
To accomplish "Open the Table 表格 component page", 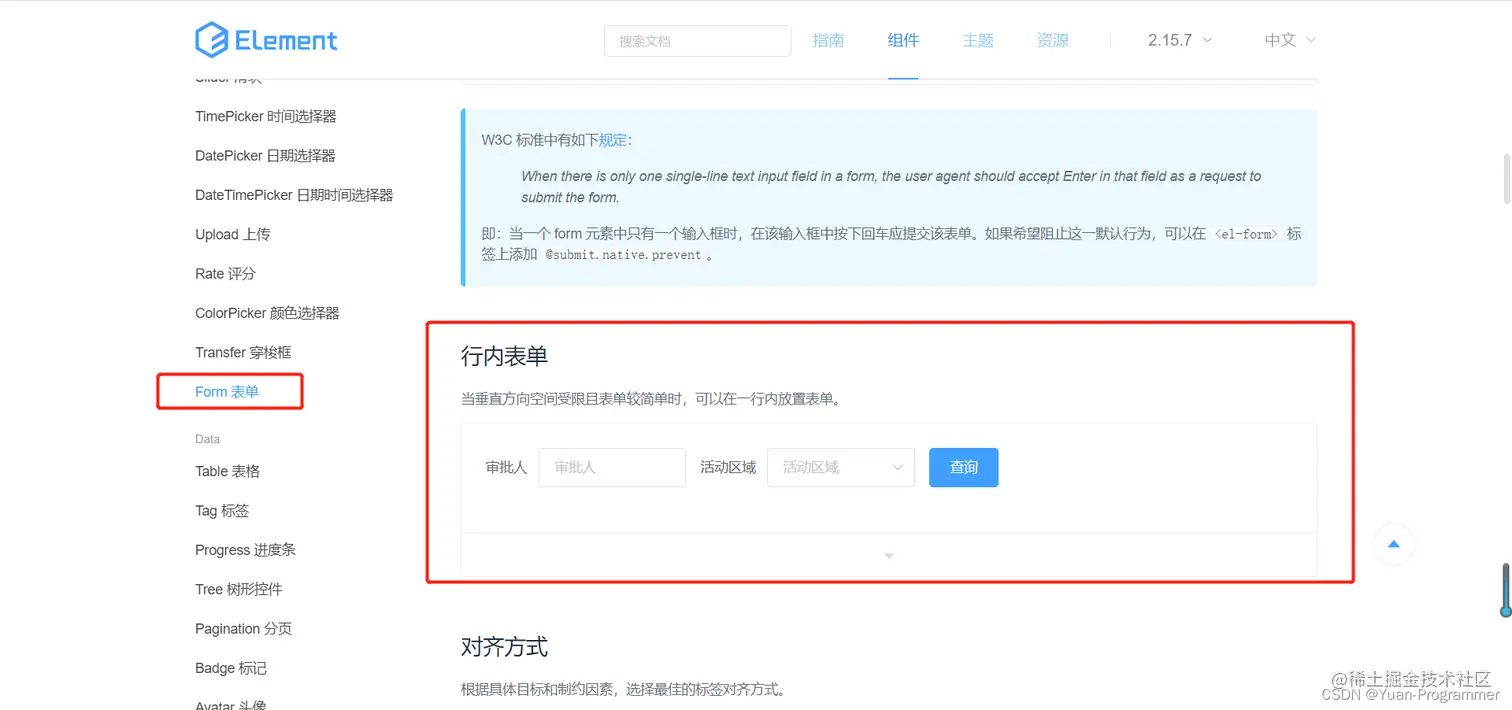I will pyautogui.click(x=228, y=471).
